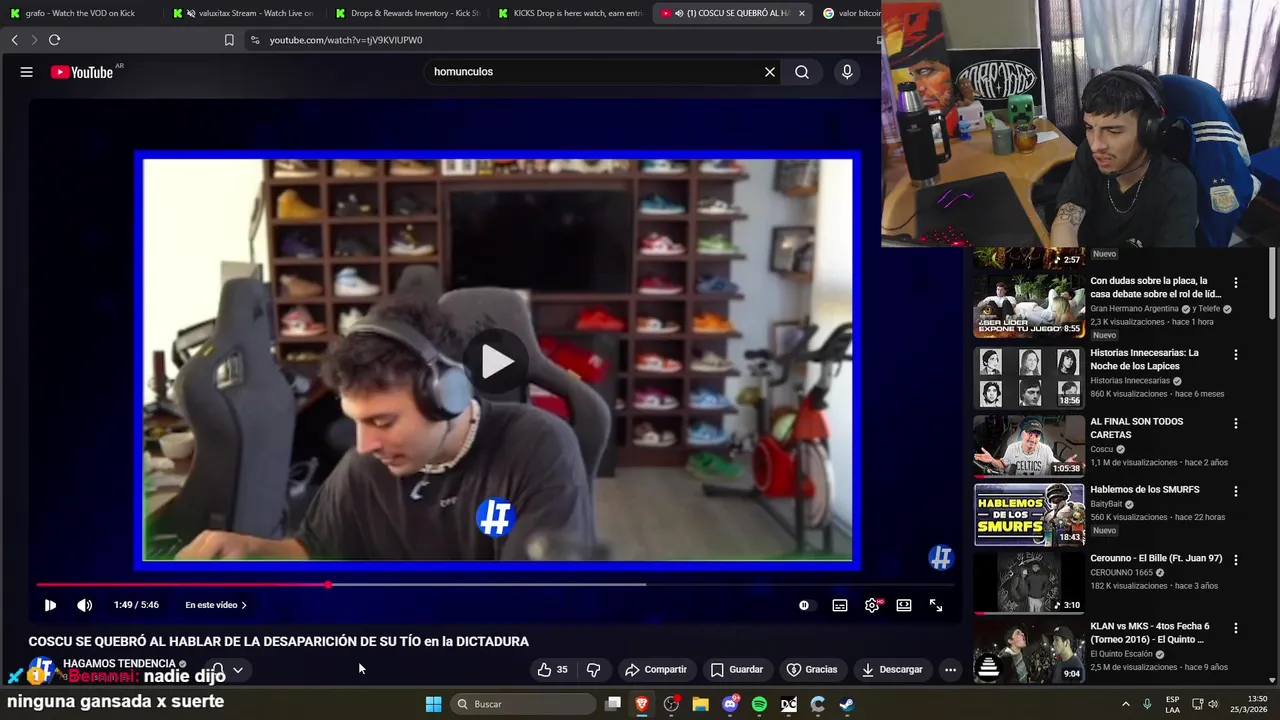Viewport: 1280px width, 720px height.
Task: Show hidden system tray icons chevron
Action: 1126,704
